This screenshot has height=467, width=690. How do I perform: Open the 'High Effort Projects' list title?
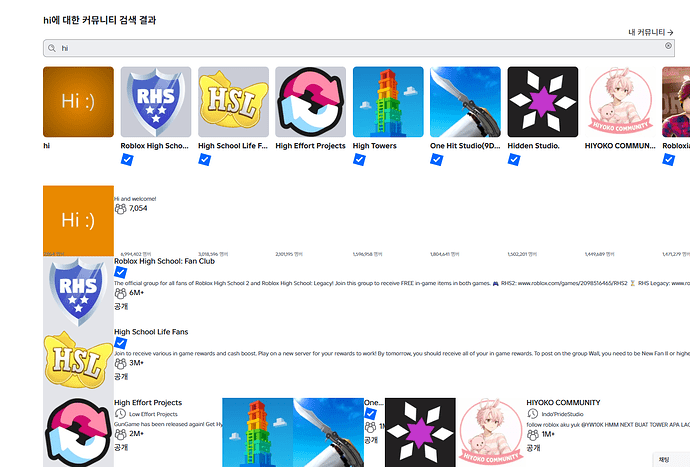pyautogui.click(x=148, y=403)
